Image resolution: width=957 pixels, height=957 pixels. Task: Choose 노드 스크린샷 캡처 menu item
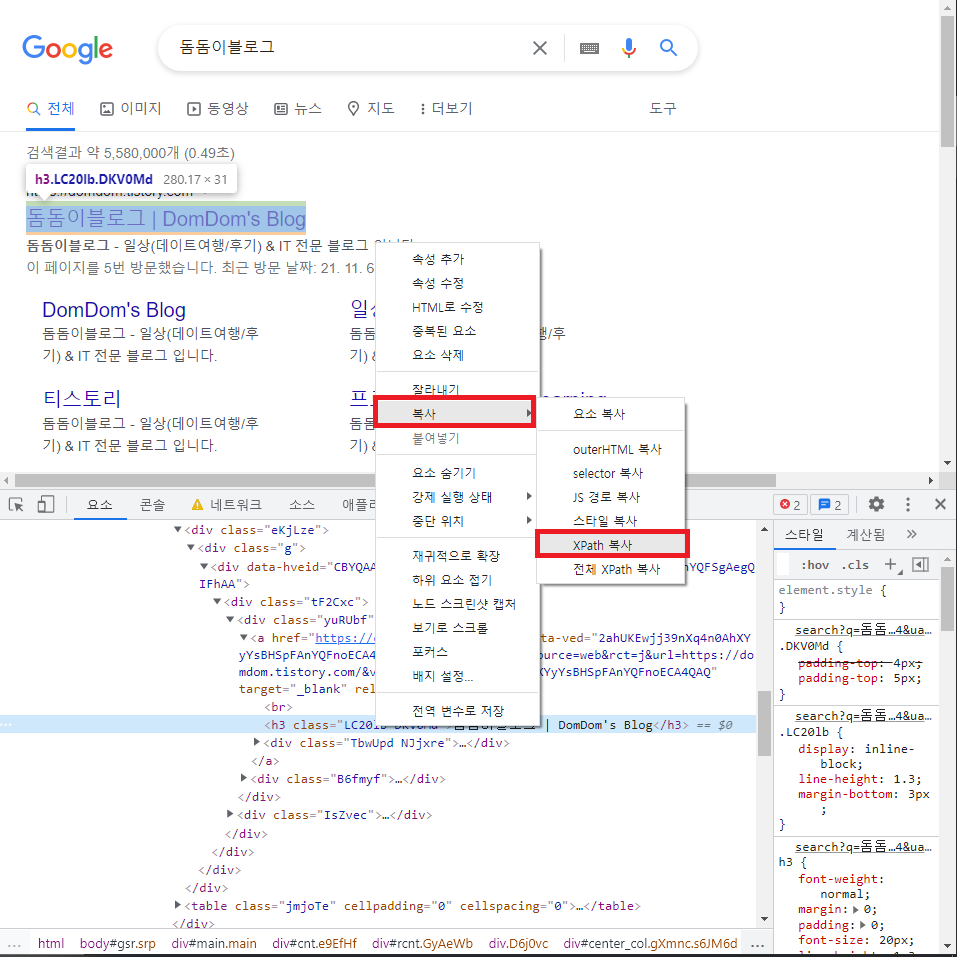pyautogui.click(x=458, y=604)
